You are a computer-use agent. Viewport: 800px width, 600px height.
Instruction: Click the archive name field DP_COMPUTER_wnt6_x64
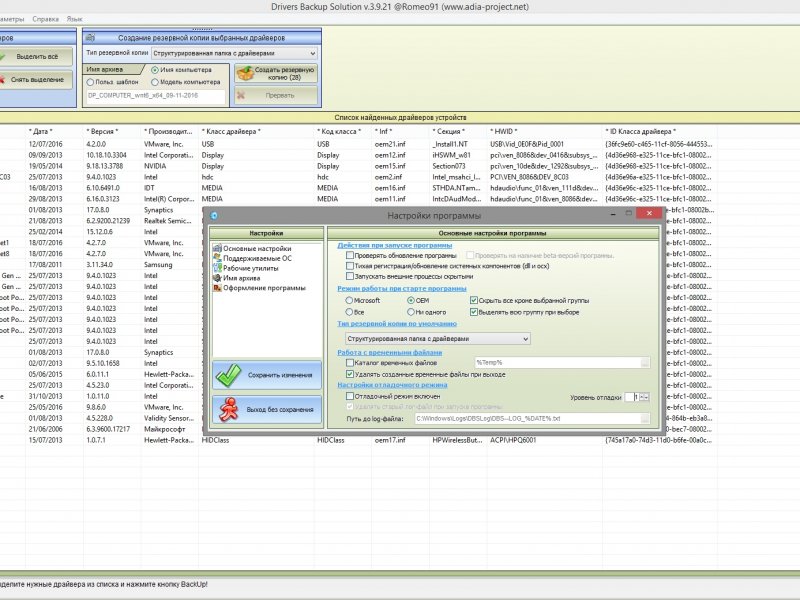coord(156,96)
